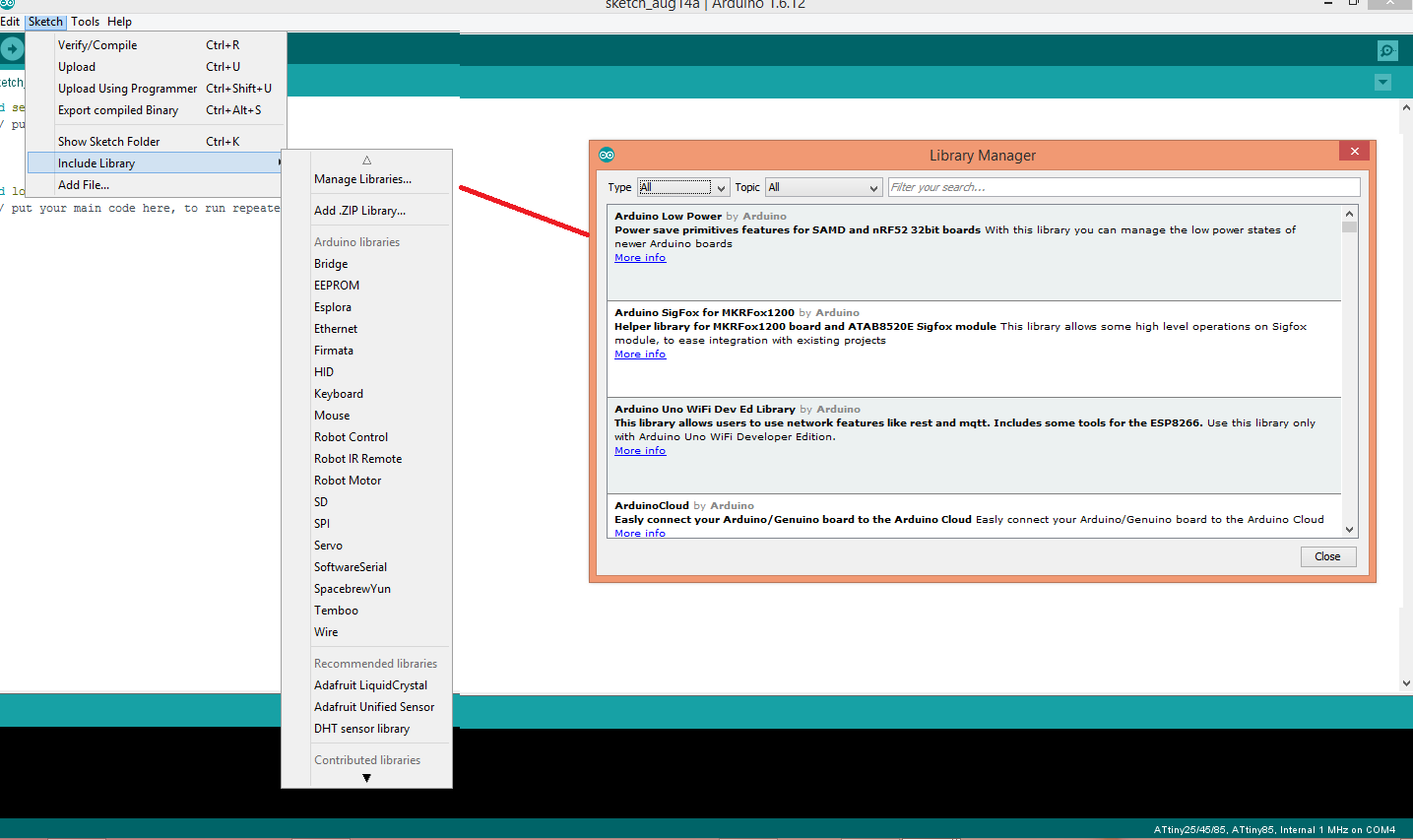Click library list scrollbar up arrow

click(x=1349, y=214)
